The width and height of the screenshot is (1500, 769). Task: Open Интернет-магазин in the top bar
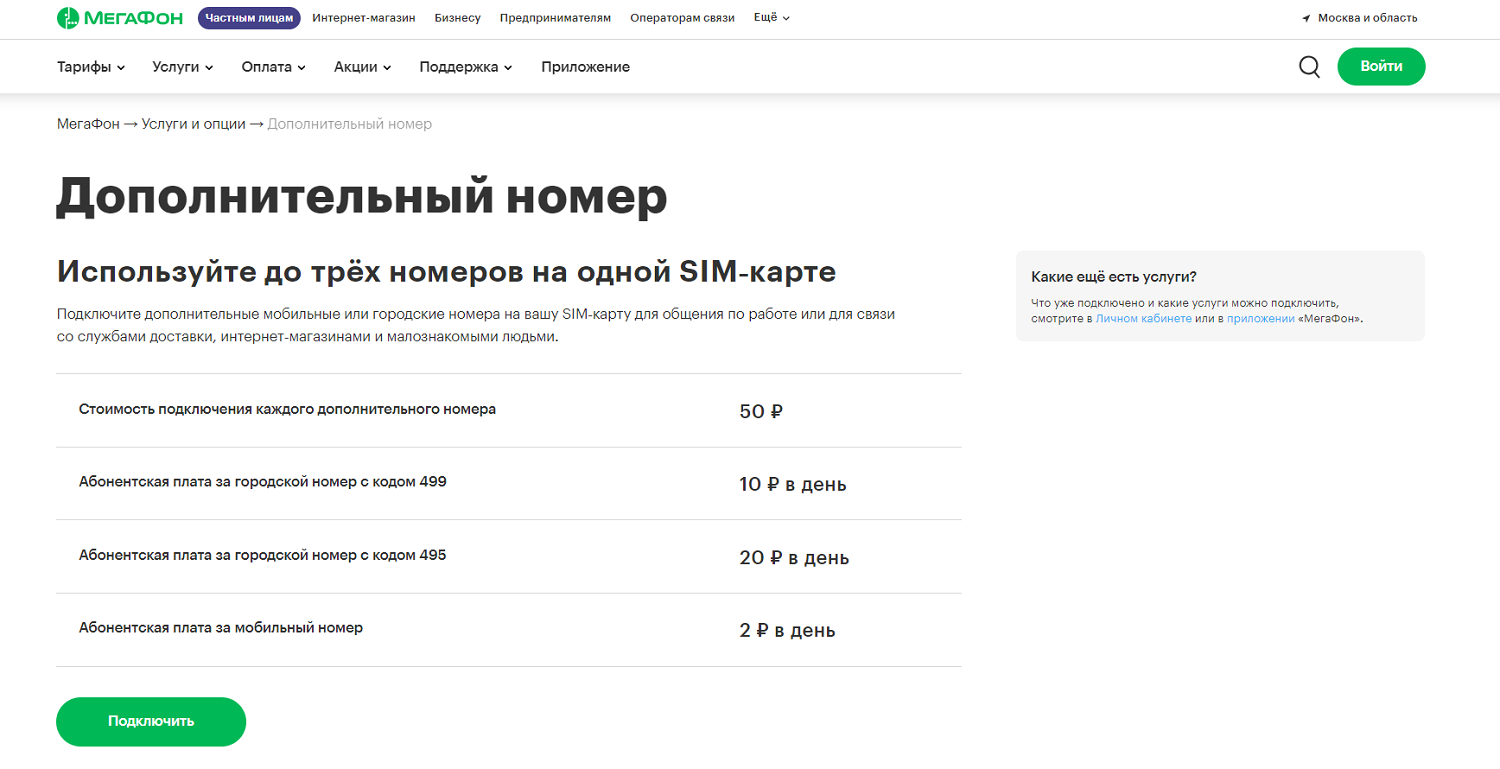coord(364,18)
